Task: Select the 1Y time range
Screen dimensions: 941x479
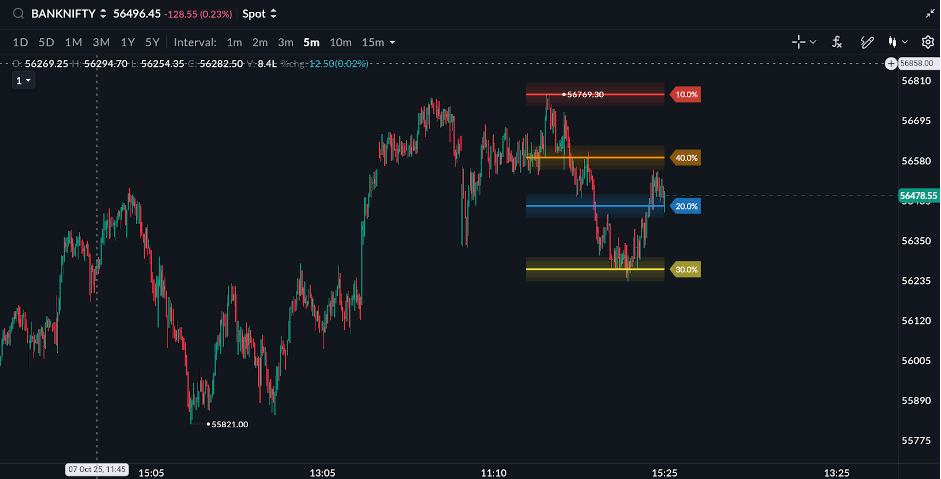Action: click(x=127, y=42)
